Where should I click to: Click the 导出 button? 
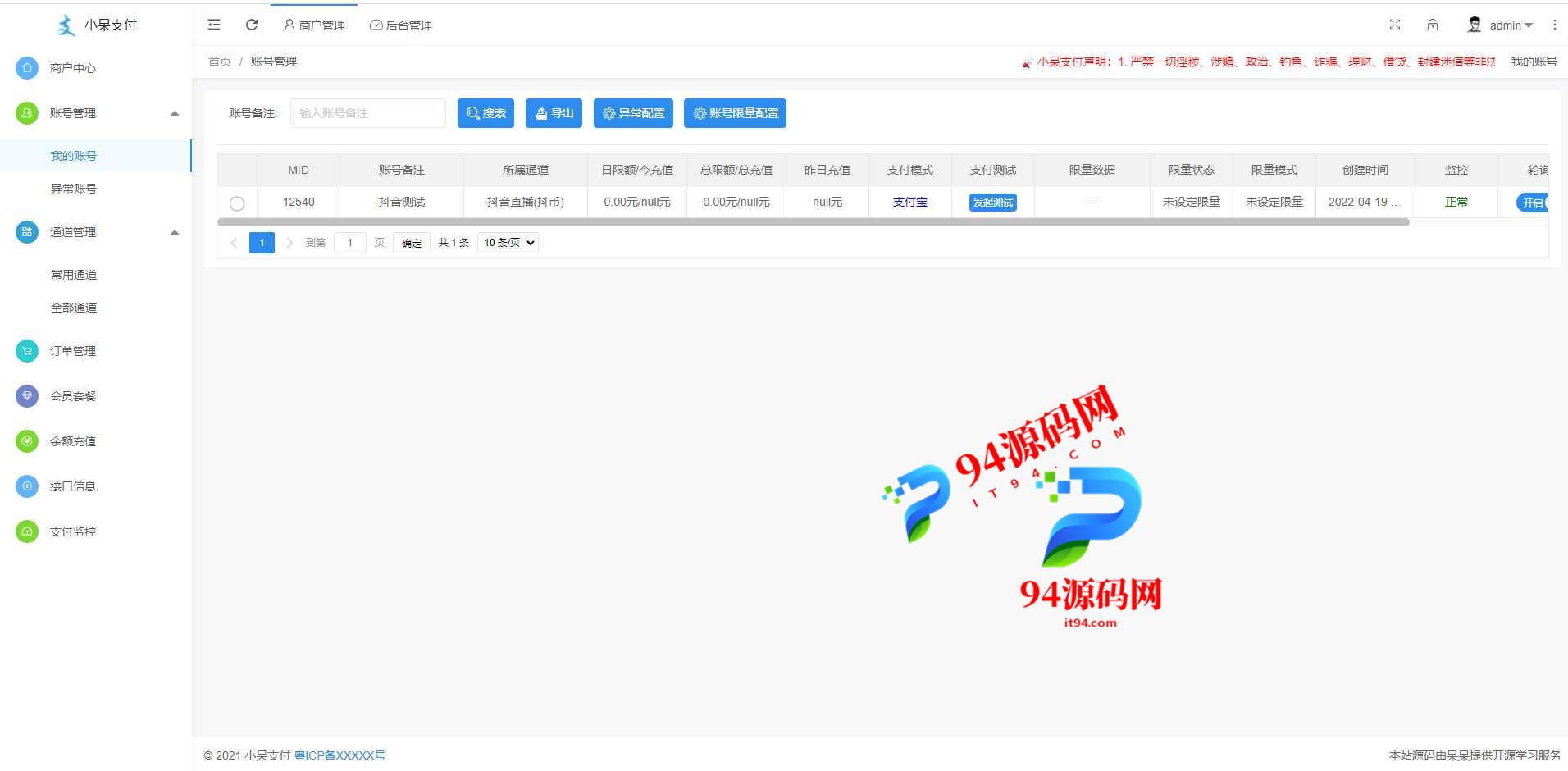554,113
